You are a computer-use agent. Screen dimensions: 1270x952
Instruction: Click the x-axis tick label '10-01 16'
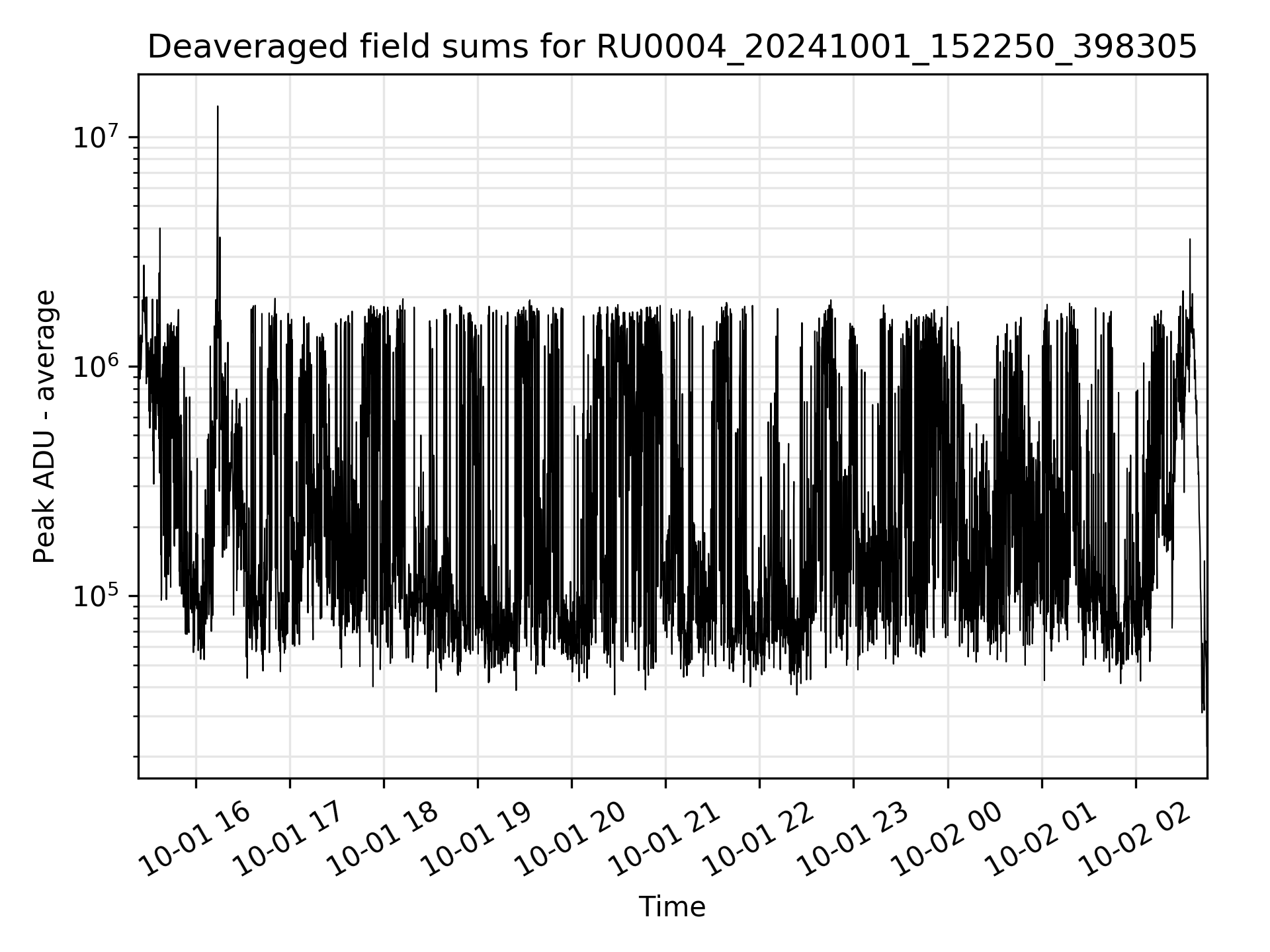tap(196, 840)
